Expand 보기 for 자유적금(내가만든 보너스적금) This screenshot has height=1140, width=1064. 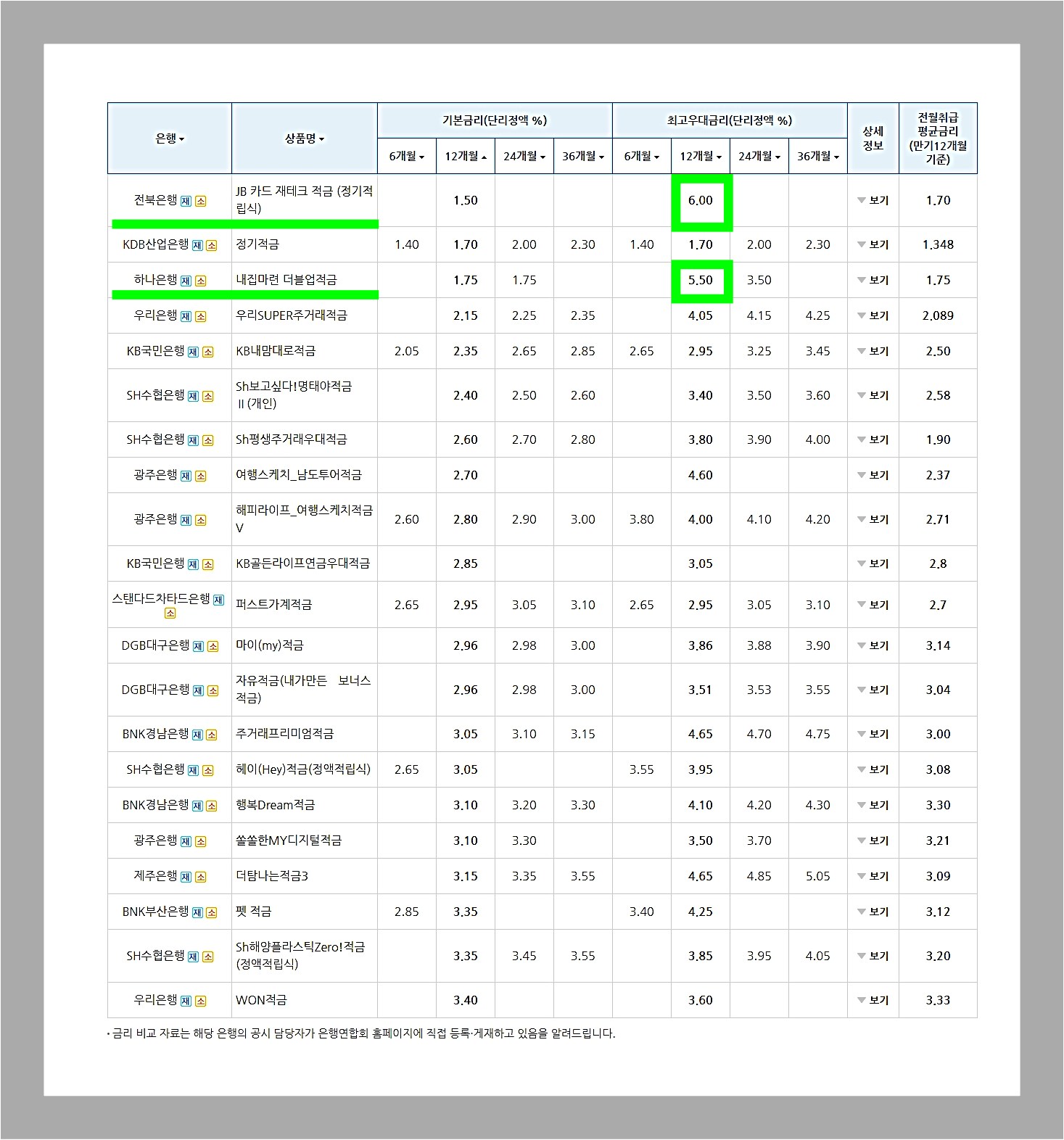coord(873,690)
